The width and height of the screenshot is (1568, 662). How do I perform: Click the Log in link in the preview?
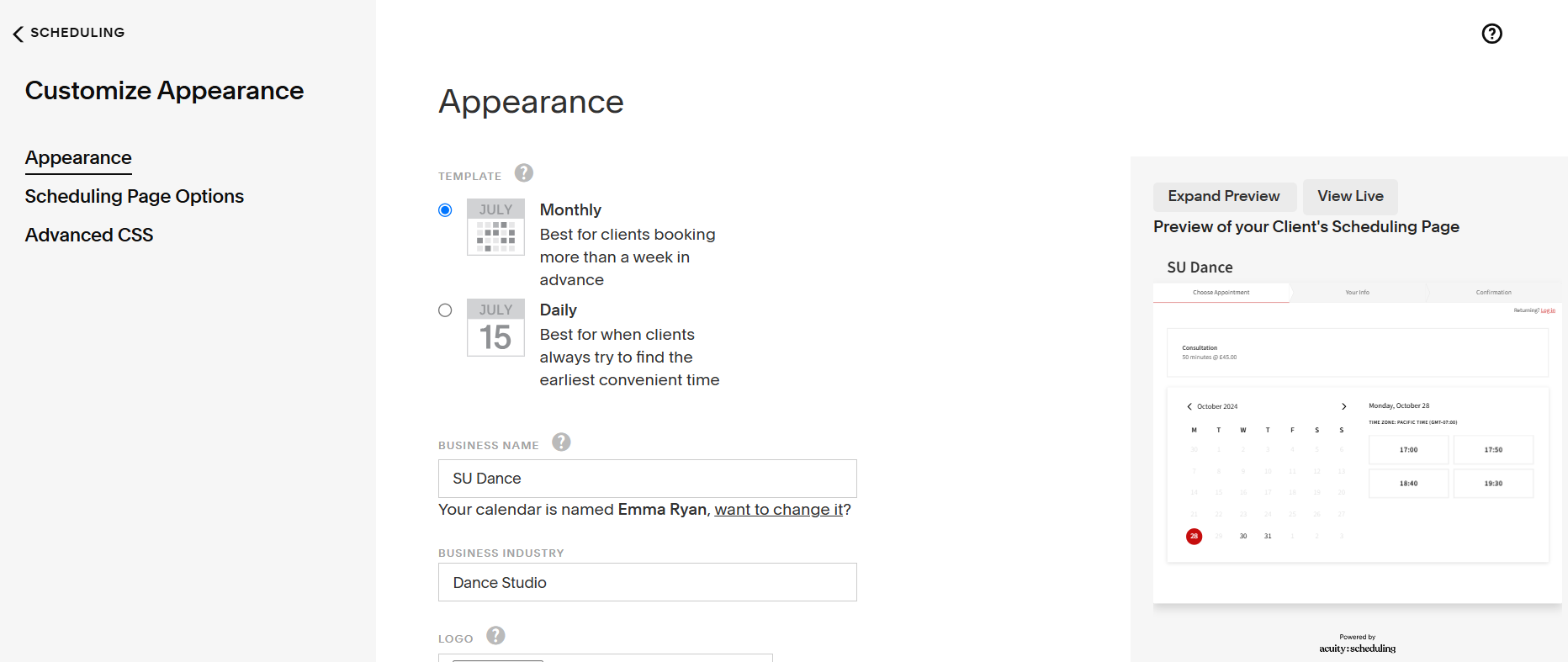point(1549,310)
